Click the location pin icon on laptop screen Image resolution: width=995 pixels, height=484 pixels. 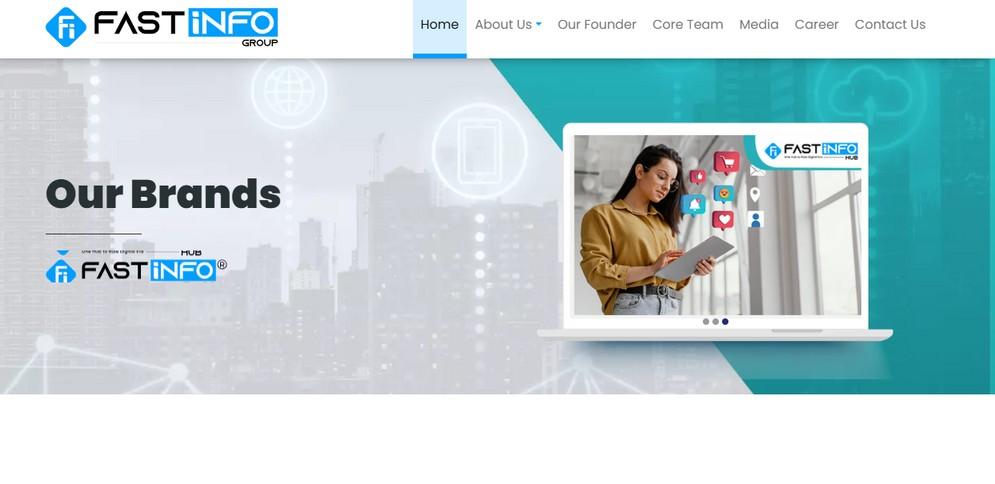click(x=754, y=195)
